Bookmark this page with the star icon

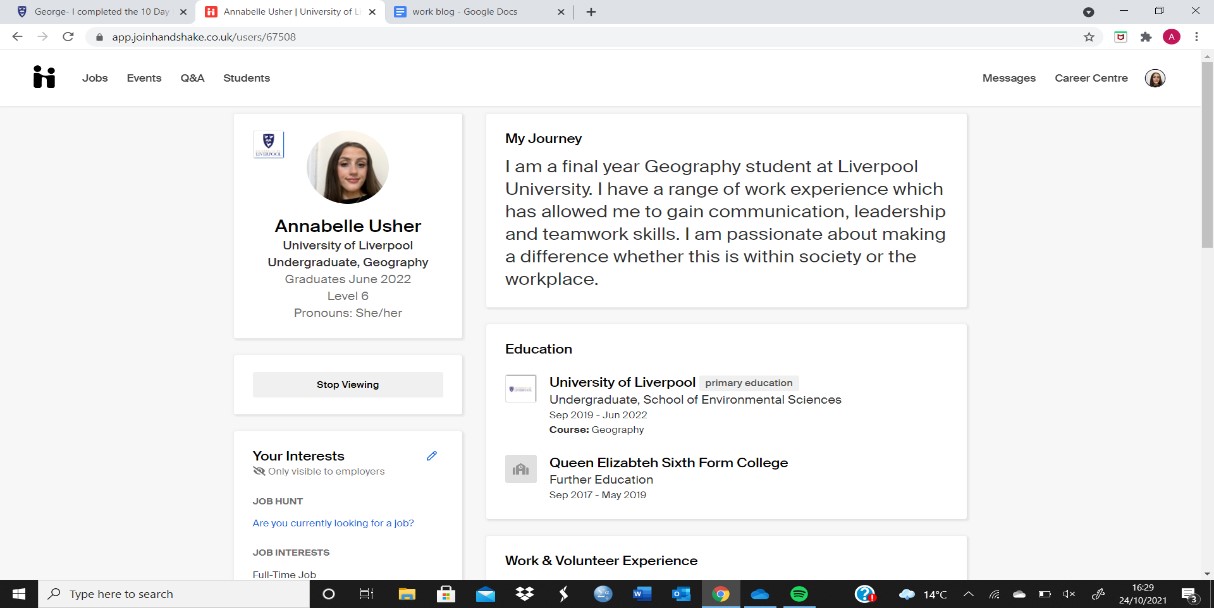(1089, 37)
